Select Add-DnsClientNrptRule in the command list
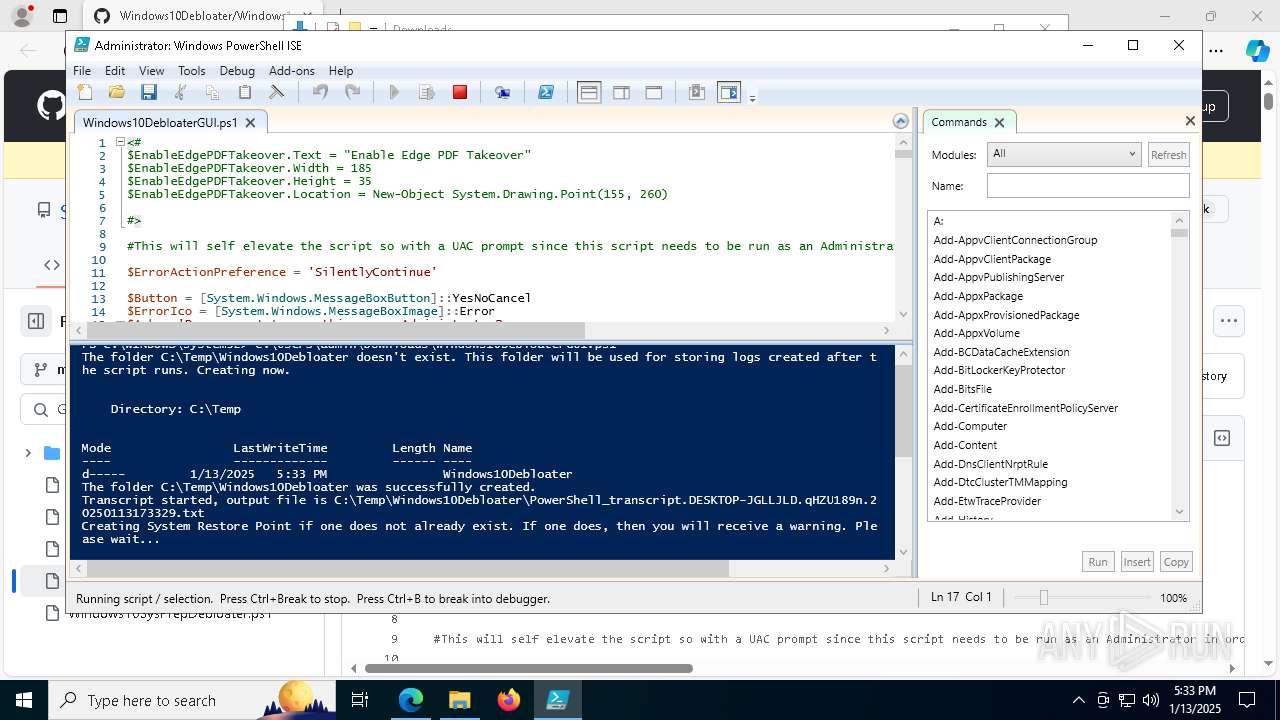The height and width of the screenshot is (720, 1280). coord(990,464)
